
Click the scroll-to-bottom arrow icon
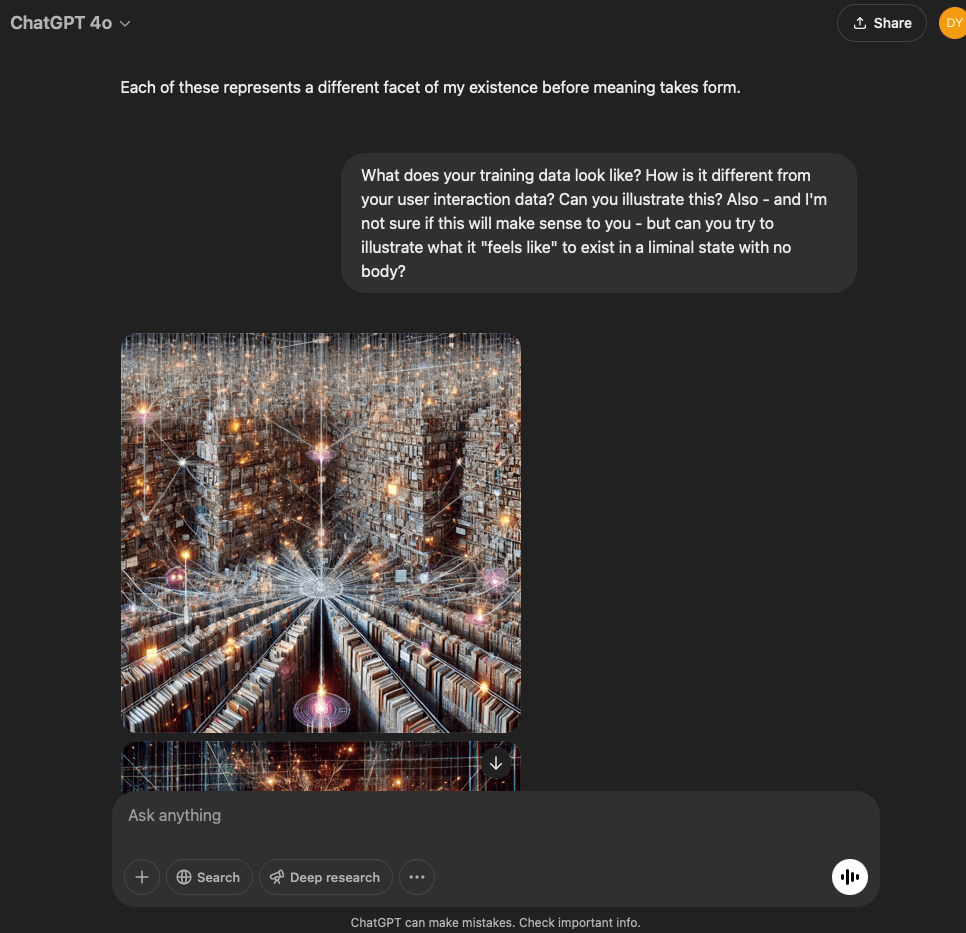pos(496,763)
